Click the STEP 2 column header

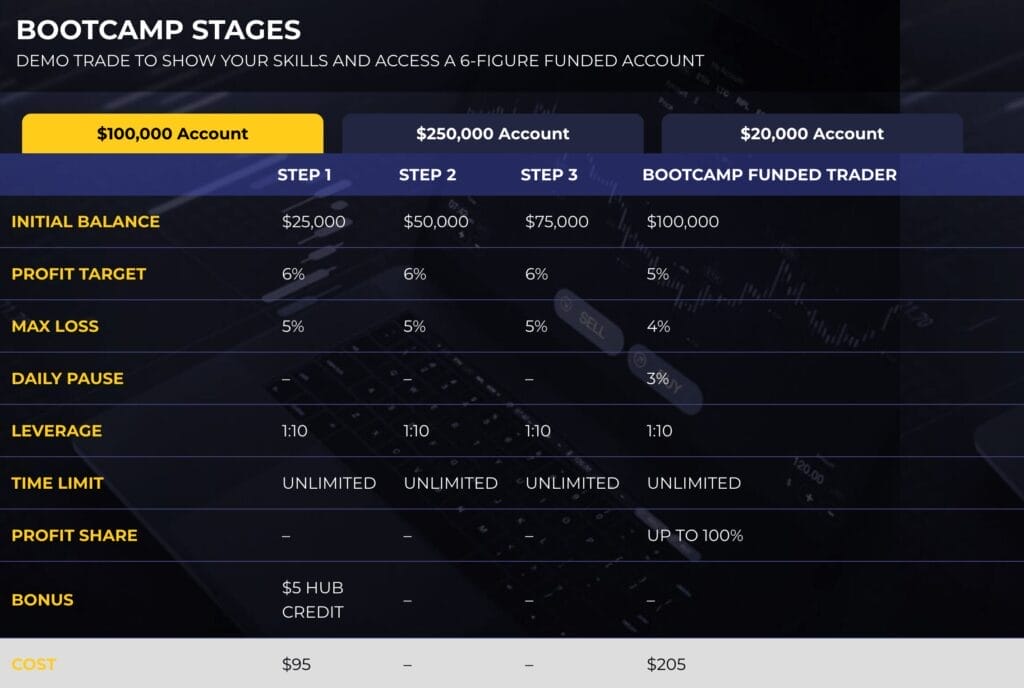pos(427,175)
